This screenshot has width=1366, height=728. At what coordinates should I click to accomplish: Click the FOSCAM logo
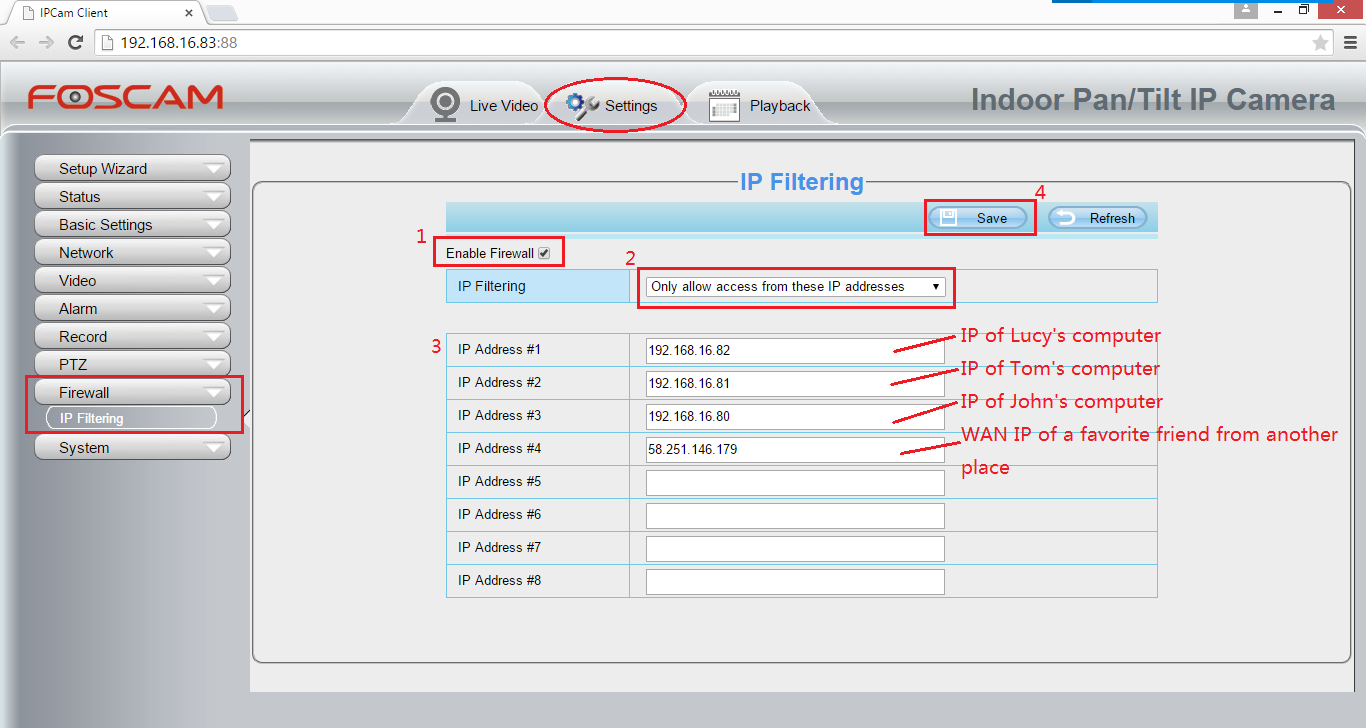point(125,97)
